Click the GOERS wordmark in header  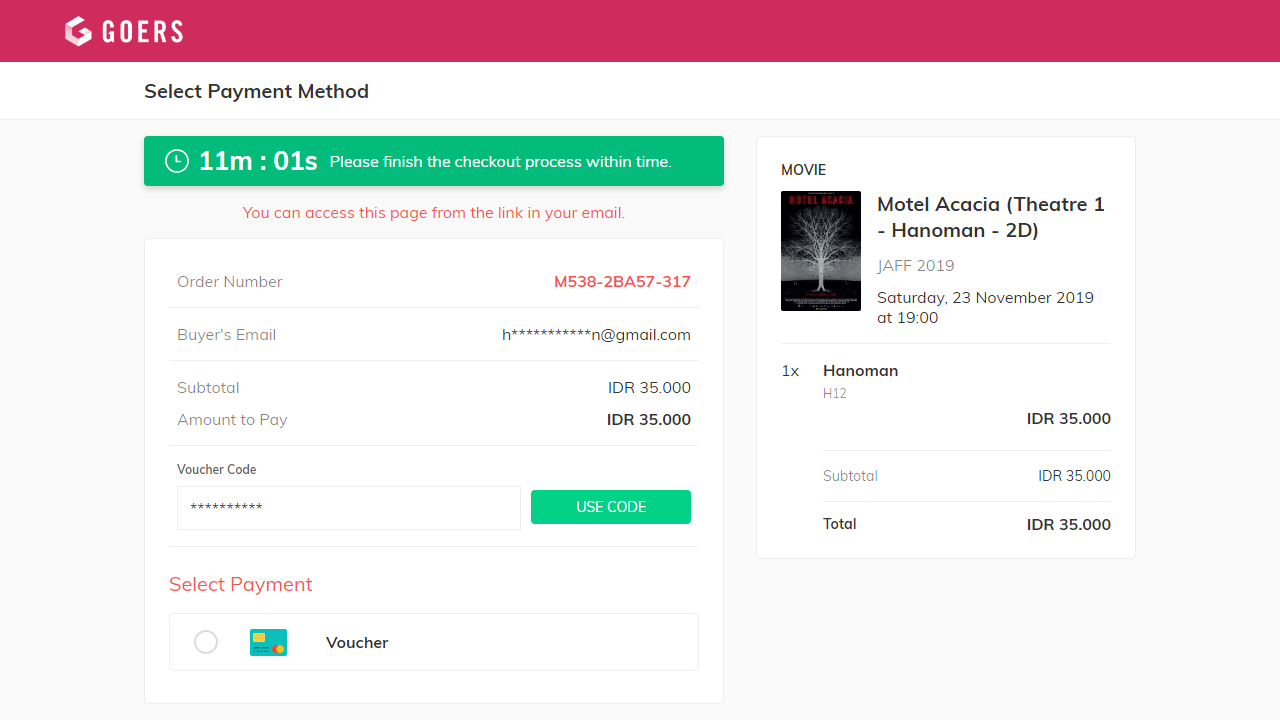(x=142, y=32)
